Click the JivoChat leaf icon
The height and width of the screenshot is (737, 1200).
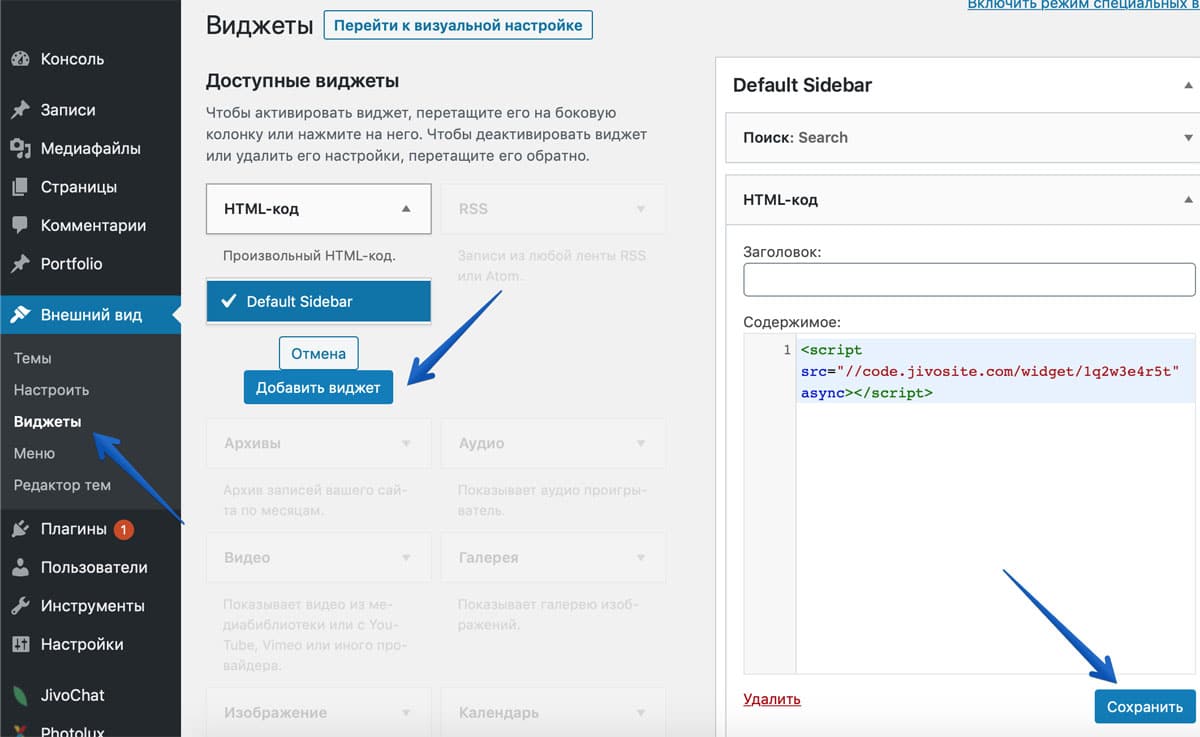(x=20, y=695)
